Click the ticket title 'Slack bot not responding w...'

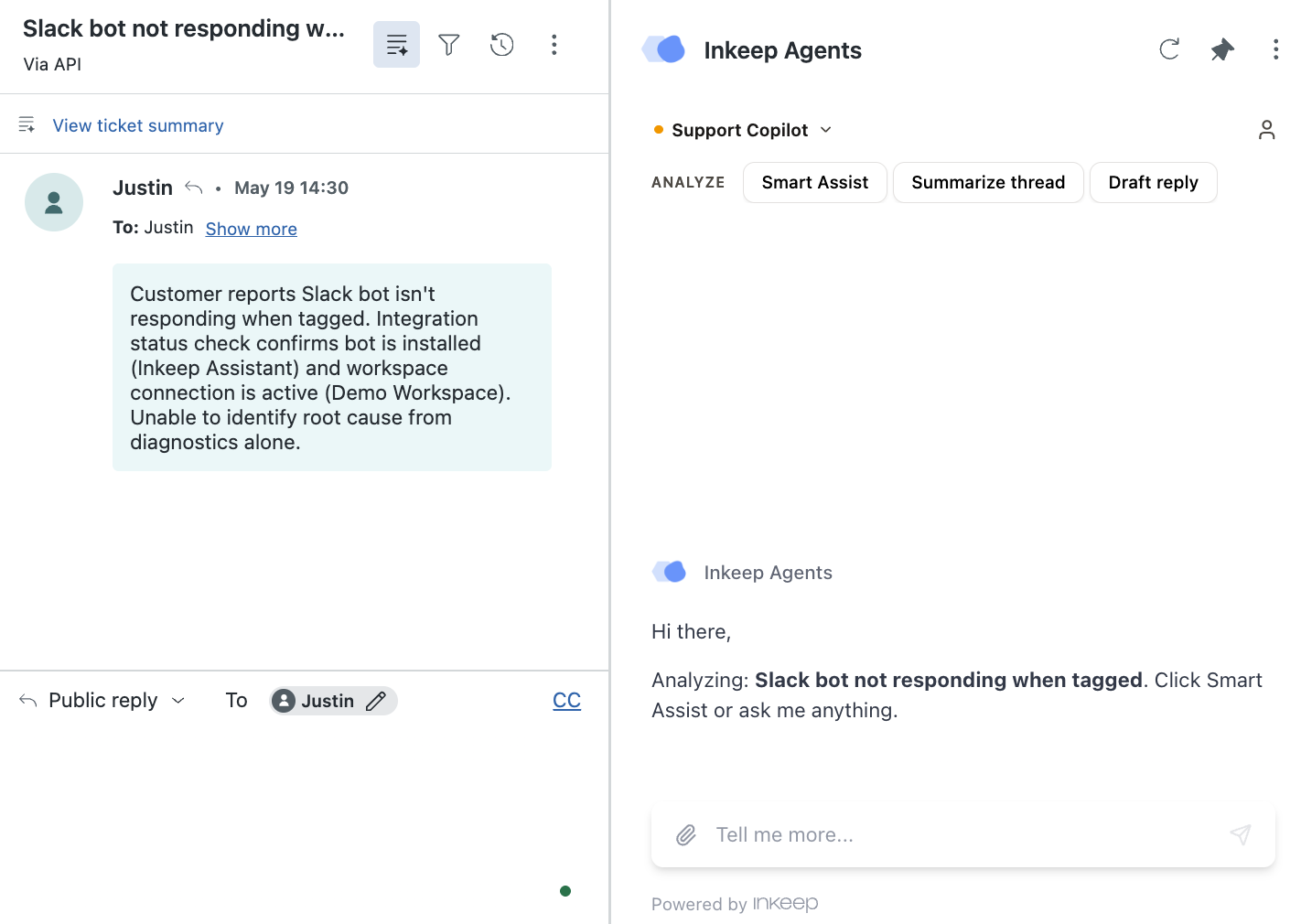point(184,29)
